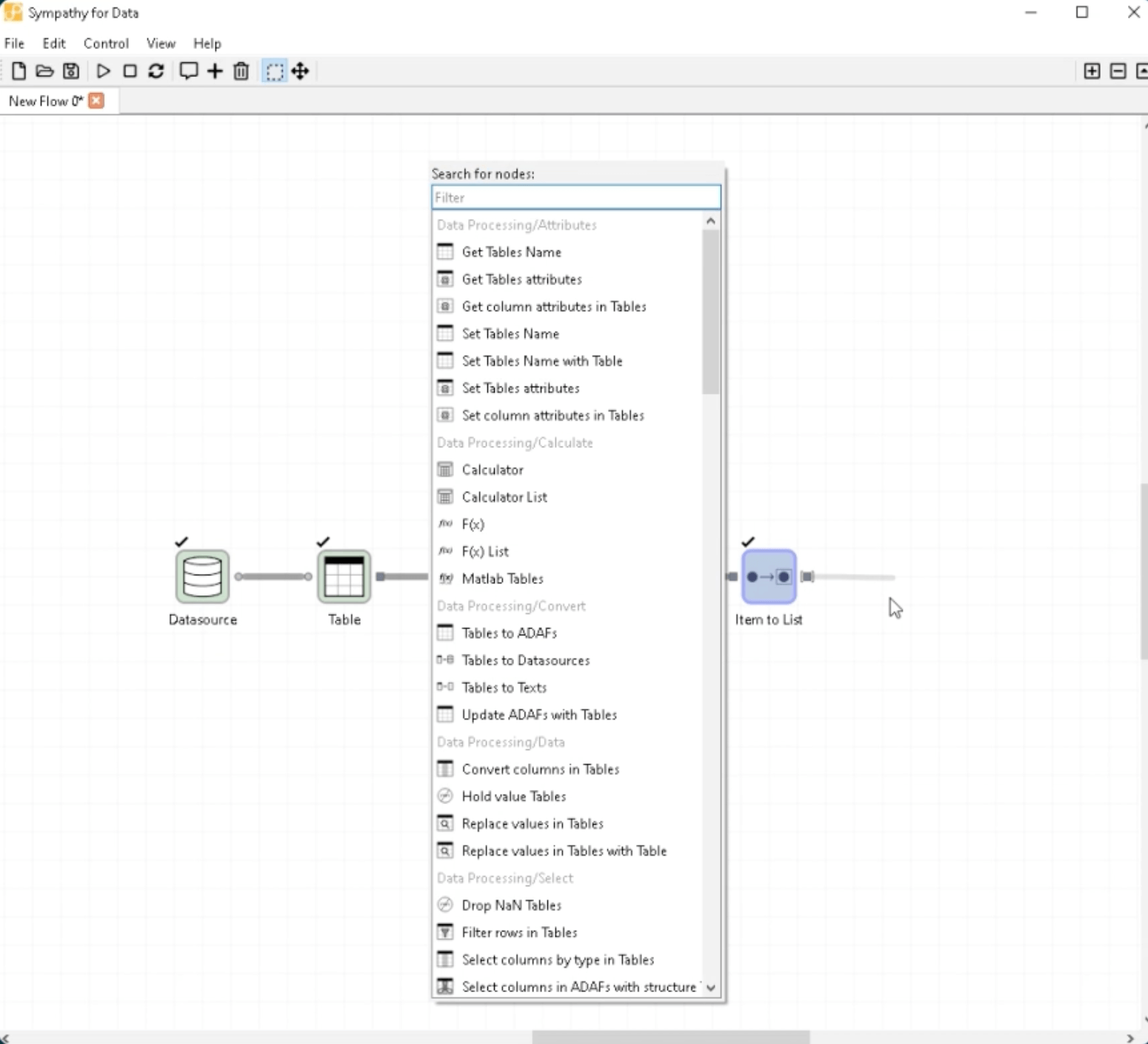Choose Drop NaN Tables
Viewport: 1148px width, 1044px height.
point(567,905)
